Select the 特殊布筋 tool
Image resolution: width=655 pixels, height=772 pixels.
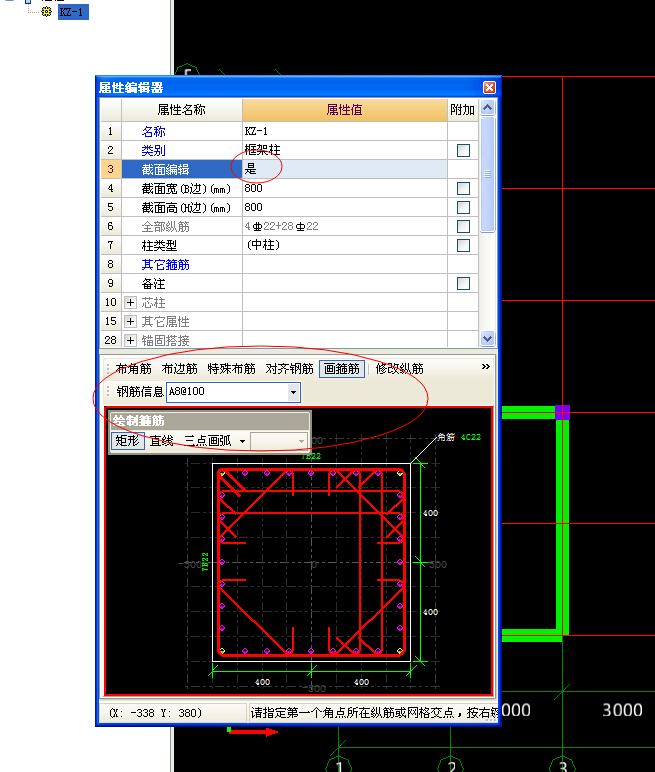click(x=231, y=369)
